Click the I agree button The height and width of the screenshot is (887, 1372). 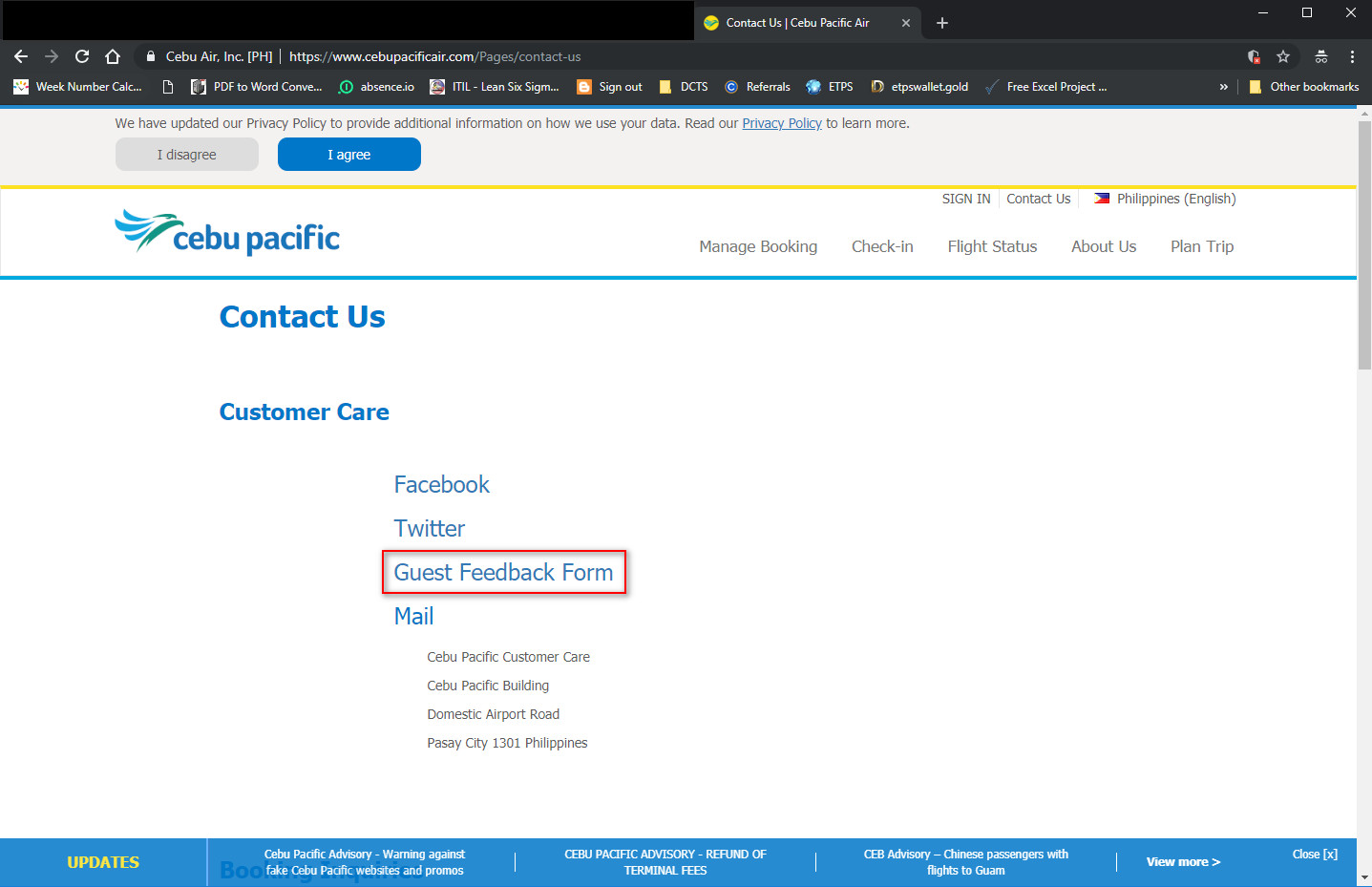[x=349, y=155]
